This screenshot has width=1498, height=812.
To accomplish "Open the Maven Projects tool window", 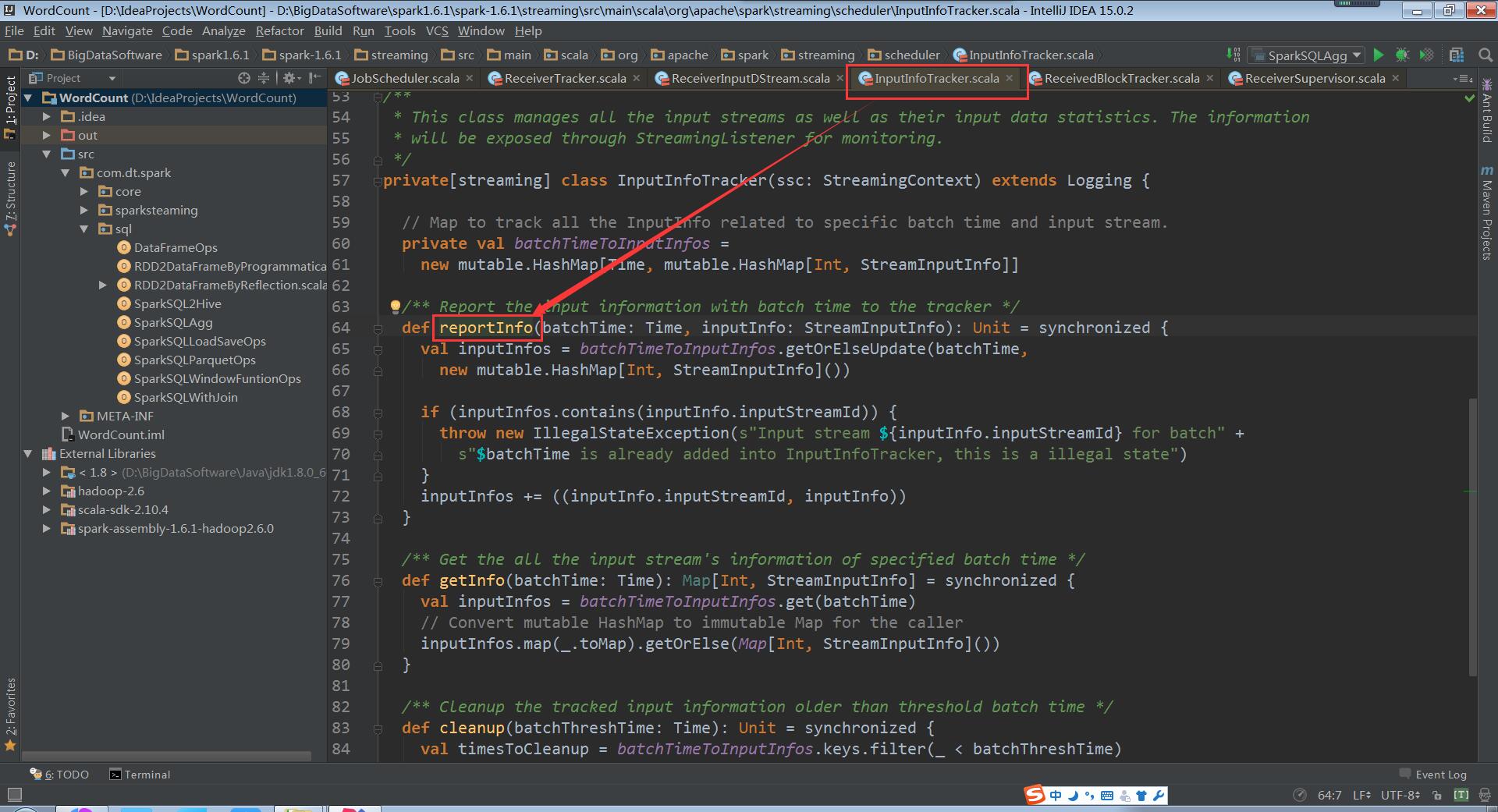I will coord(1486,213).
